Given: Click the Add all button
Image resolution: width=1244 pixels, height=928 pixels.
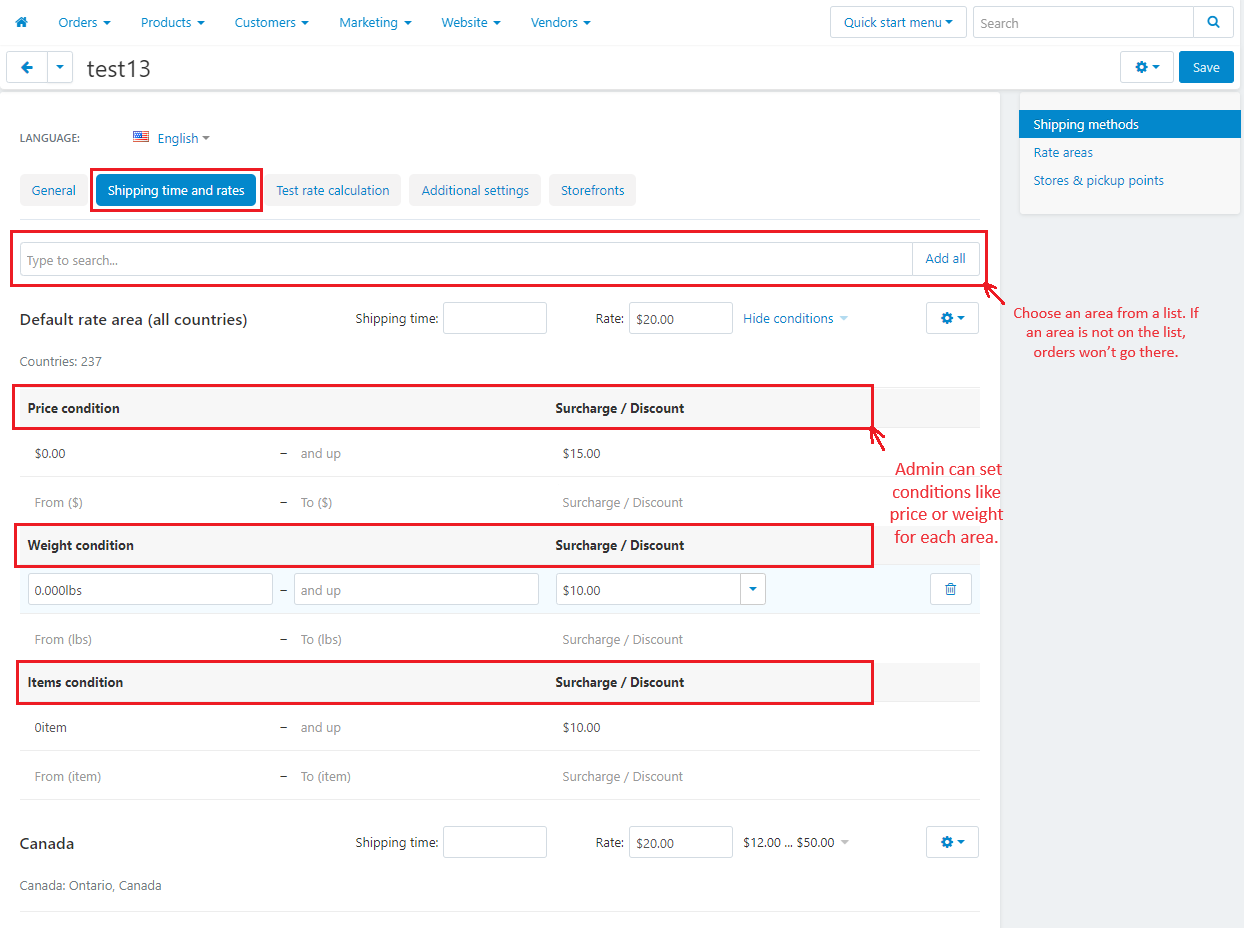Looking at the screenshot, I should coord(945,259).
